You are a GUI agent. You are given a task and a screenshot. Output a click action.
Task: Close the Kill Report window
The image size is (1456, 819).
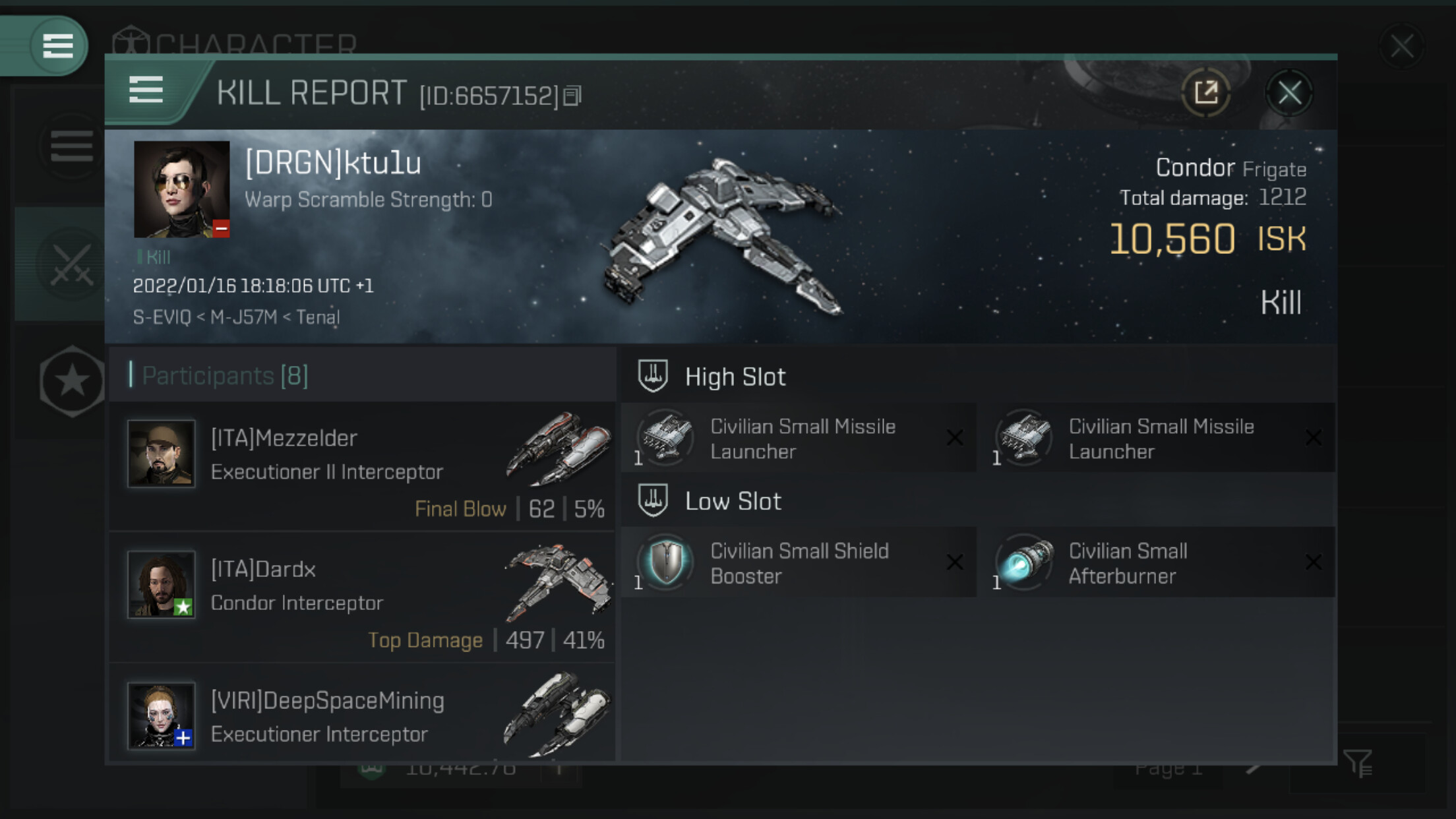pos(1289,93)
